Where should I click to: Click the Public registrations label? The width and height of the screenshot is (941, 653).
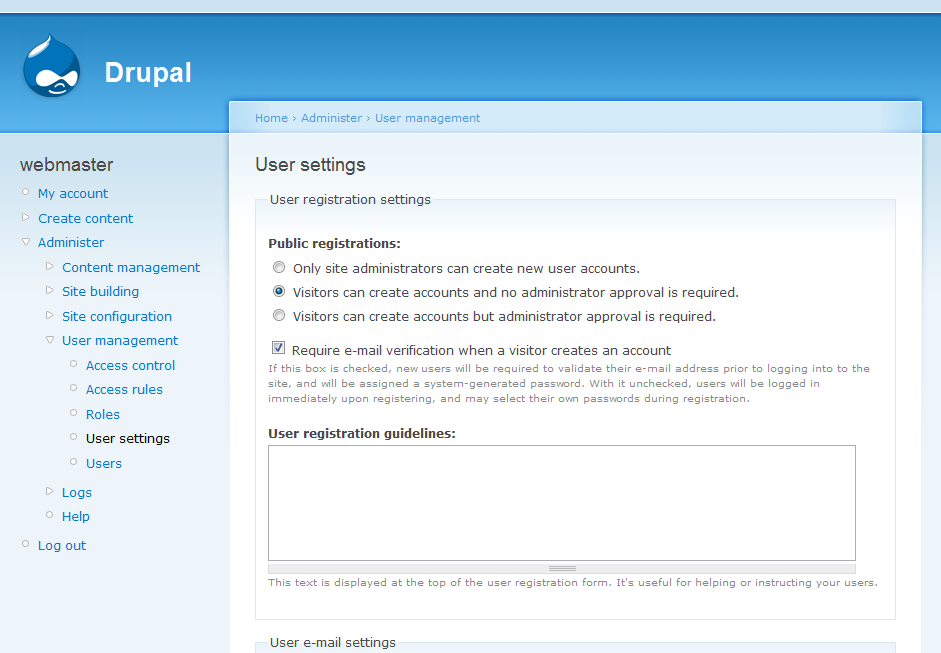(334, 244)
